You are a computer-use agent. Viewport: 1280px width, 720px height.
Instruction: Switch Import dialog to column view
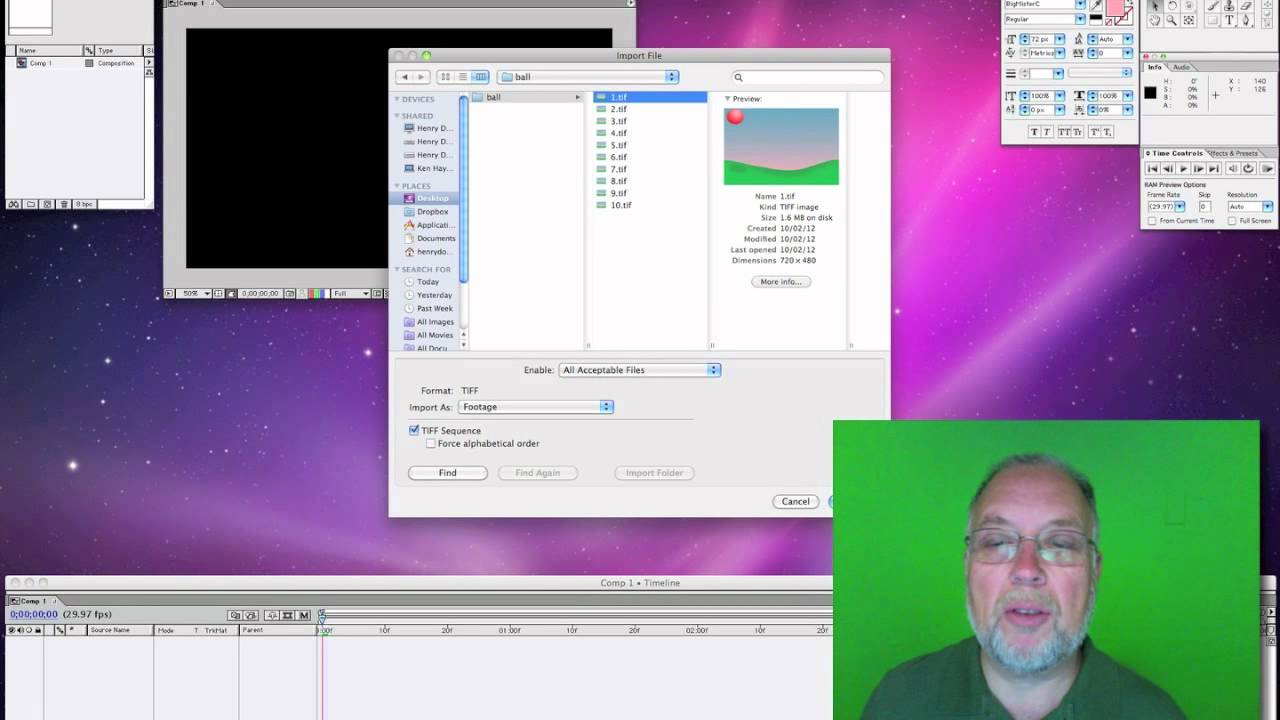point(480,77)
